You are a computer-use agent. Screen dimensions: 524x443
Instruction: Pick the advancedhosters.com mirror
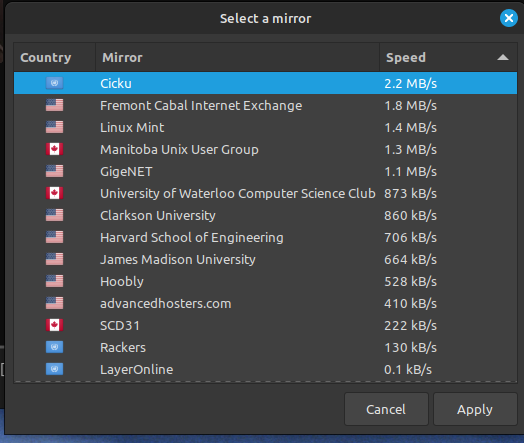coord(265,303)
